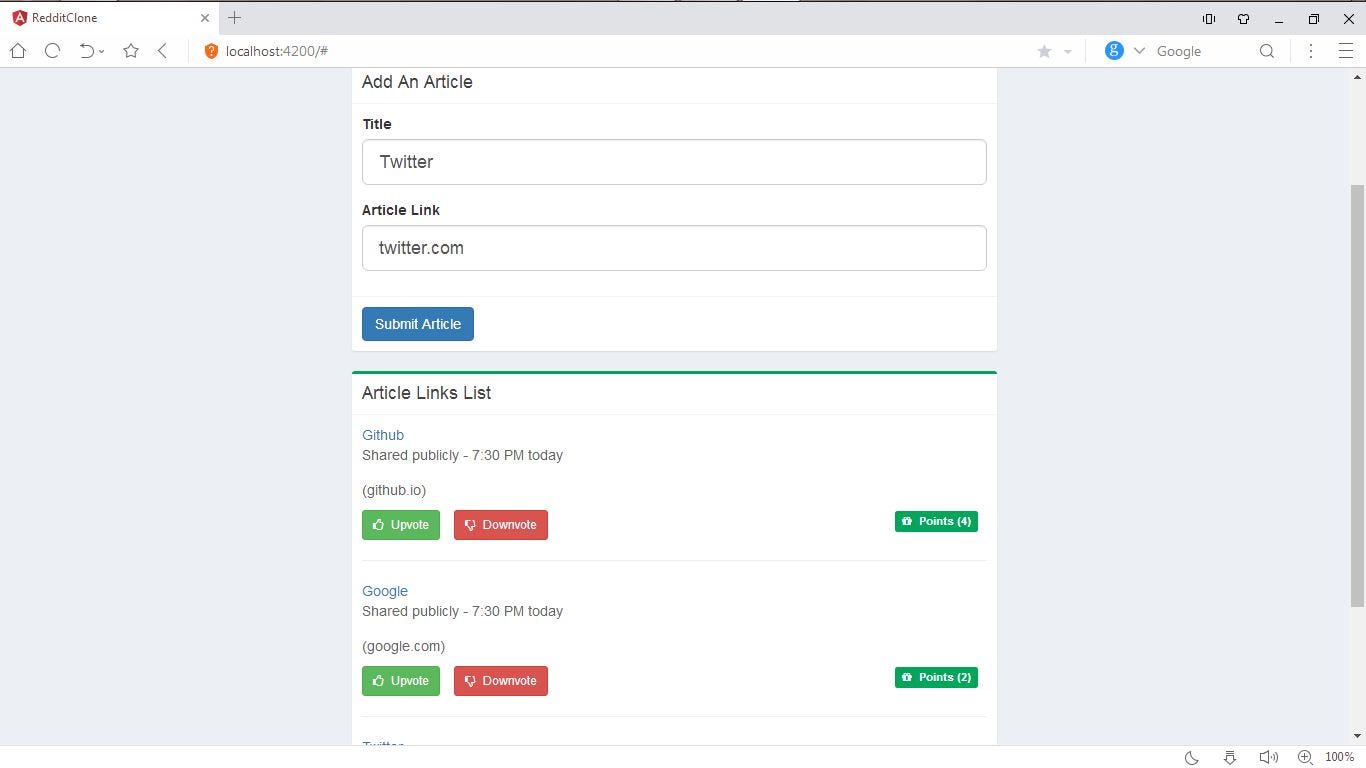Click the Article Links List heading
Screen dimensions: 1366x768
click(x=426, y=393)
